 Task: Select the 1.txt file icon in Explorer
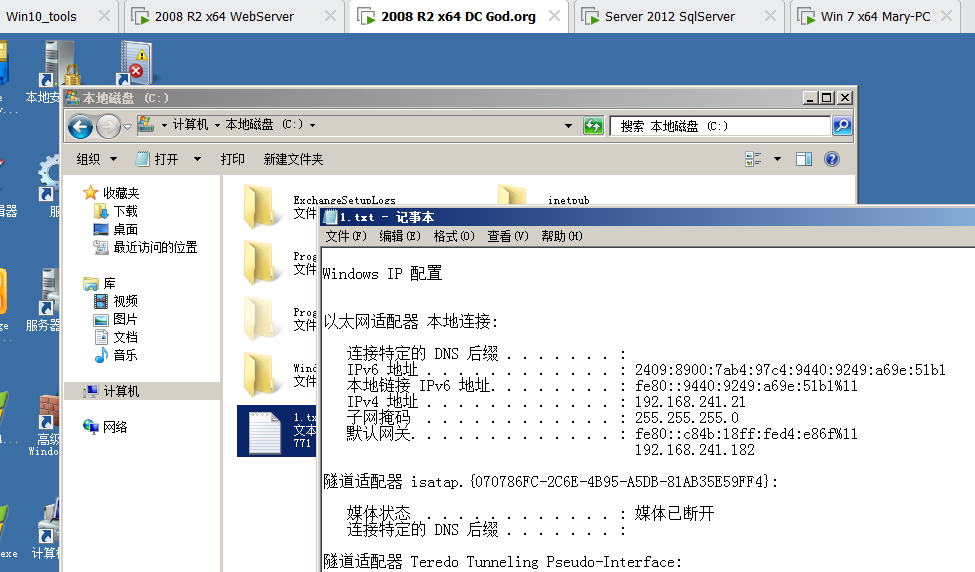click(x=265, y=432)
